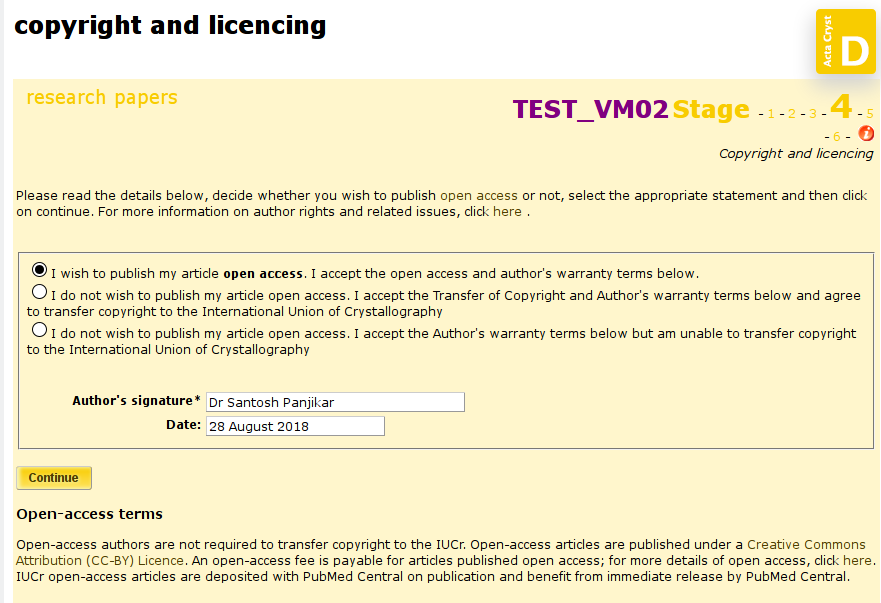
Task: Go to stage 1 of submission
Action: 771,114
